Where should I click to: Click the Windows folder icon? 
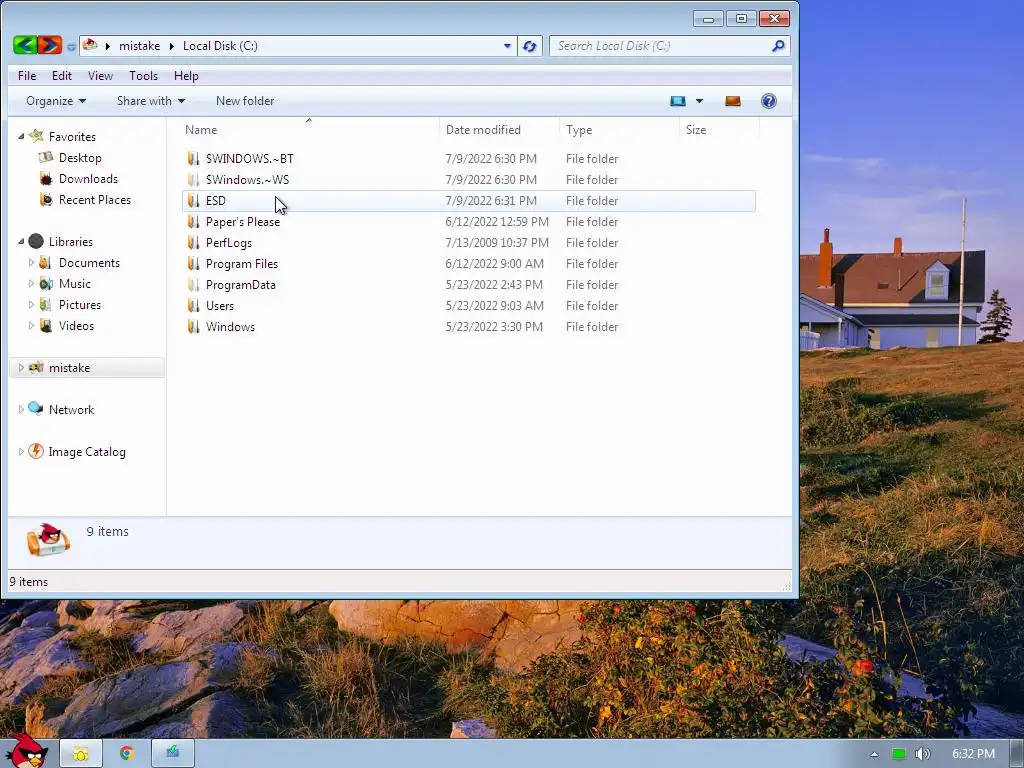[193, 327]
